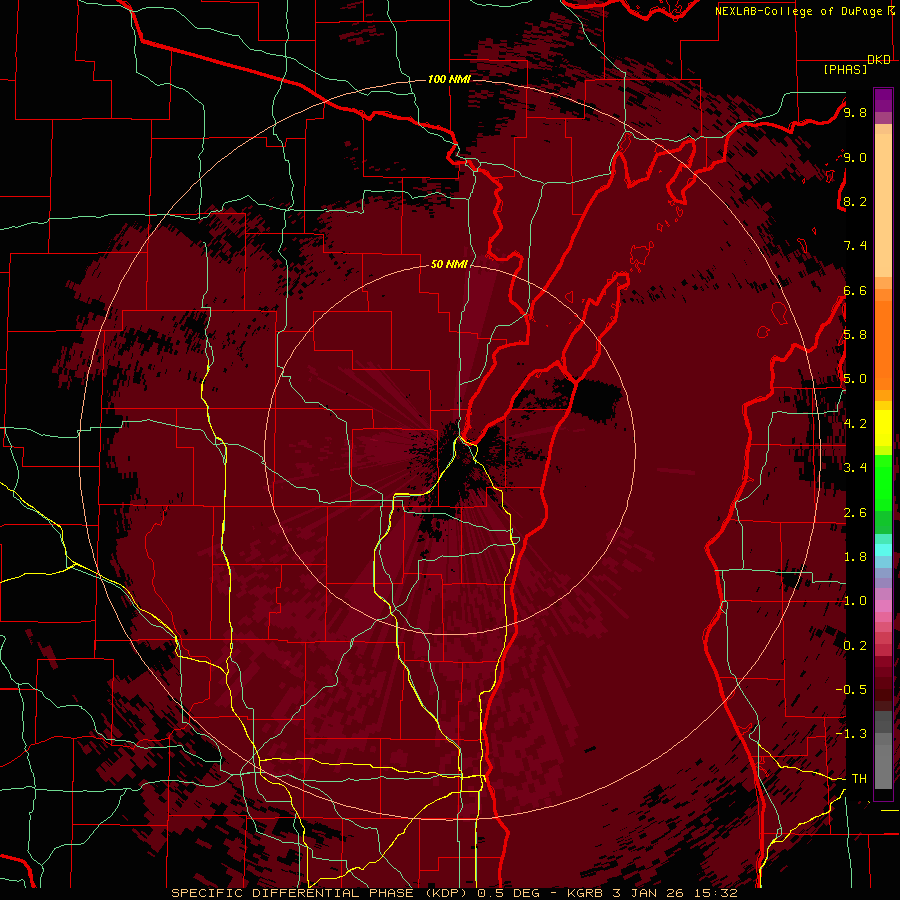Click the 1.0 value on color scale

coord(855,601)
